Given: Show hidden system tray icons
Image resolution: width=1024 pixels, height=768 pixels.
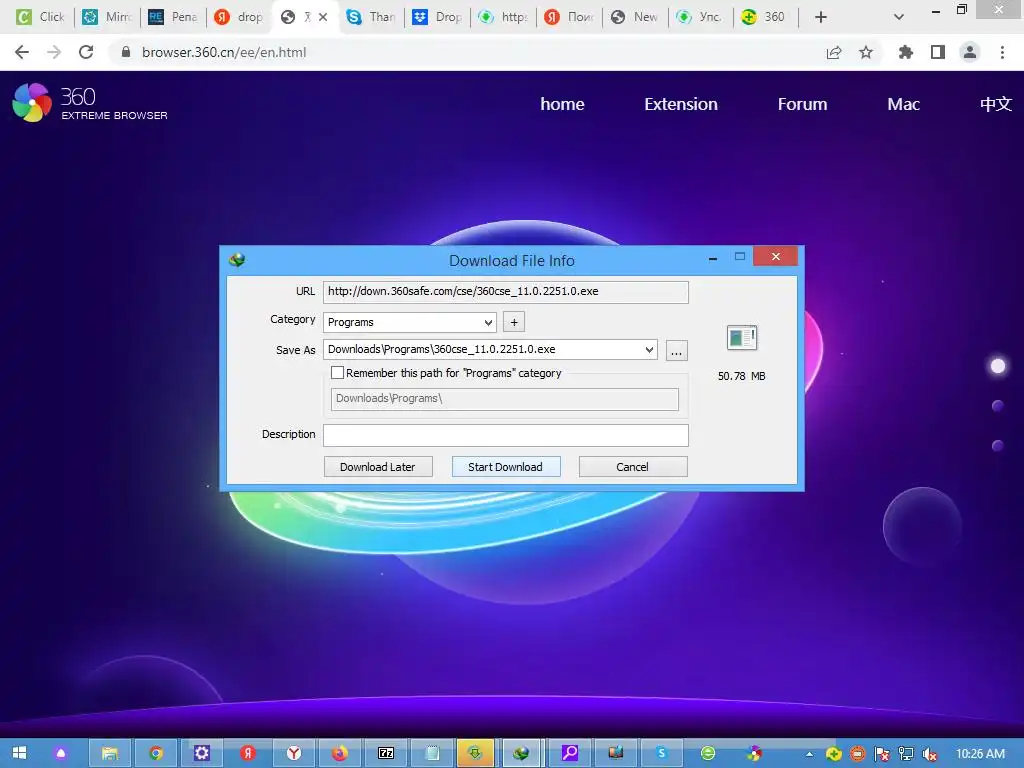Looking at the screenshot, I should tap(810, 754).
